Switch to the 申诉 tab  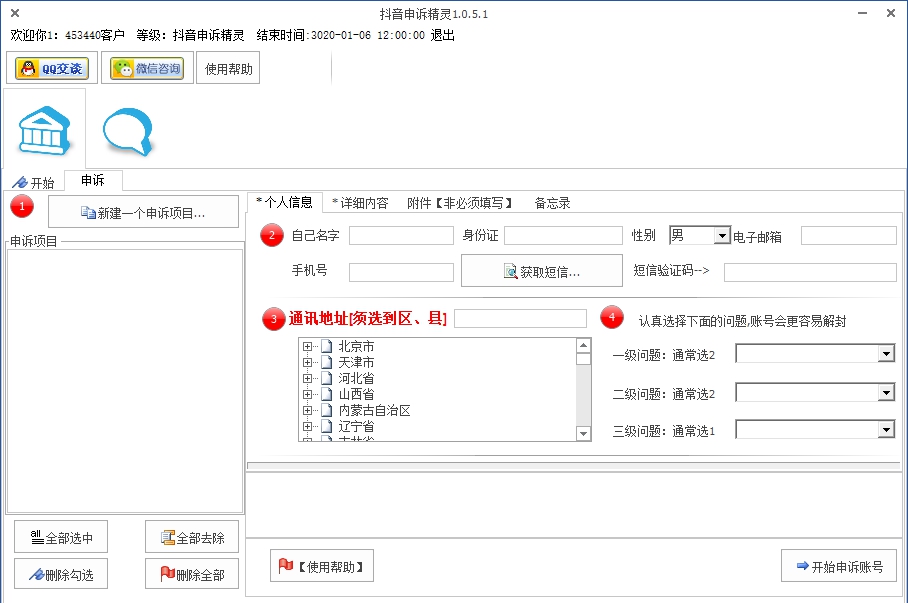point(93,180)
